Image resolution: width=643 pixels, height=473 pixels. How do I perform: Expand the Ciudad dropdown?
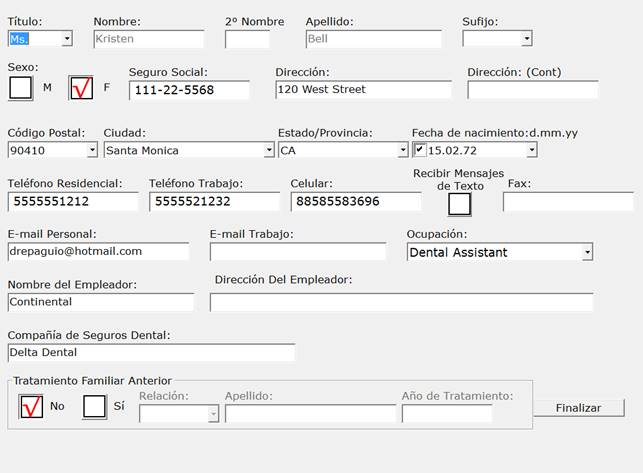(x=268, y=150)
